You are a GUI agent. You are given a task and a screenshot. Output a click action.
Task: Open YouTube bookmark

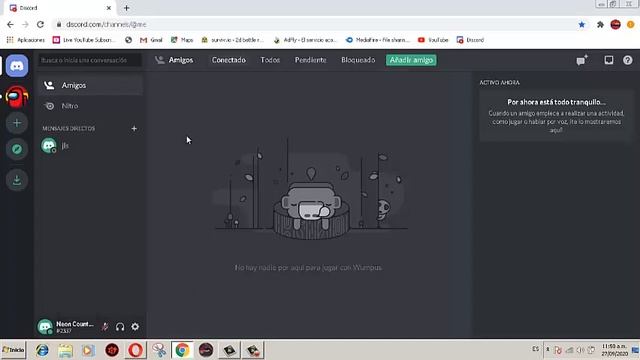[x=433, y=40]
